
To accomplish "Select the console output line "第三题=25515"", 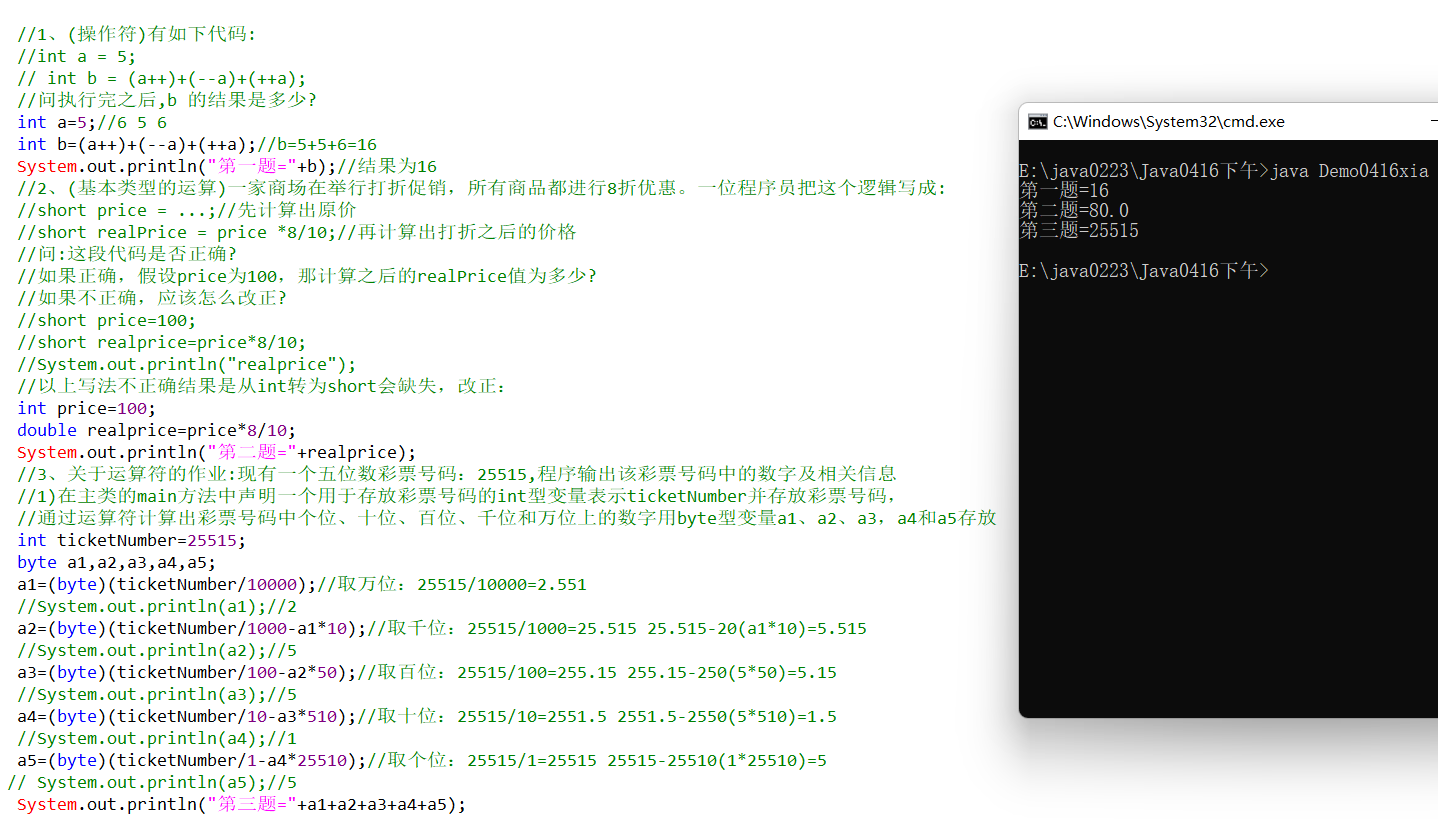I will coord(1079,230).
